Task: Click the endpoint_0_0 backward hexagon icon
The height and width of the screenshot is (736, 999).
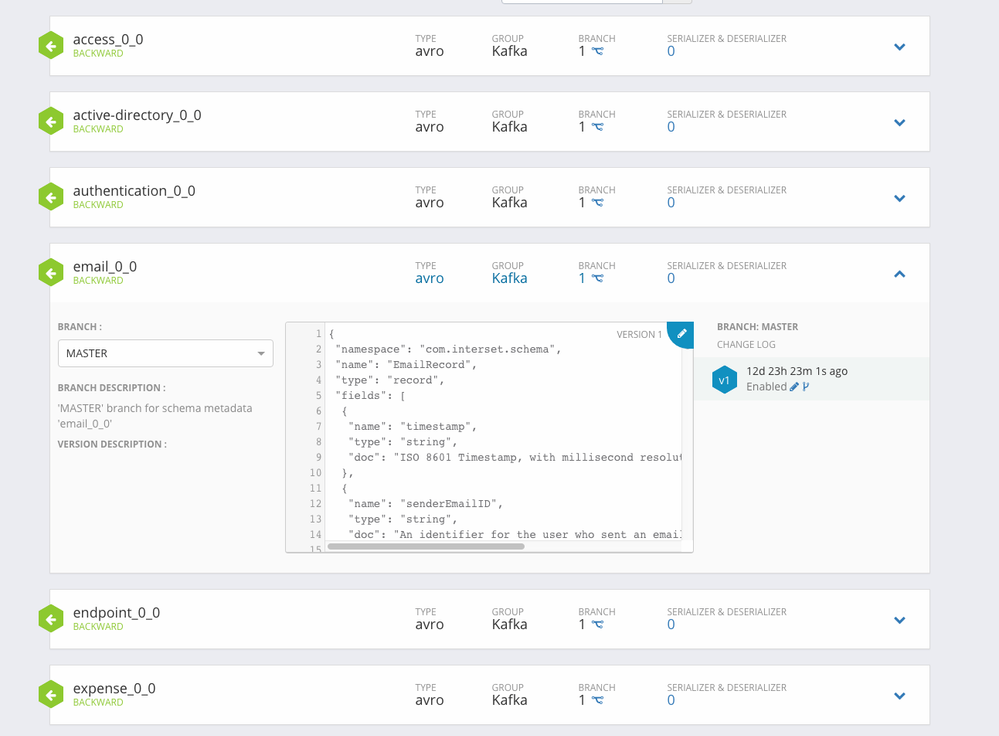Action: click(x=51, y=619)
